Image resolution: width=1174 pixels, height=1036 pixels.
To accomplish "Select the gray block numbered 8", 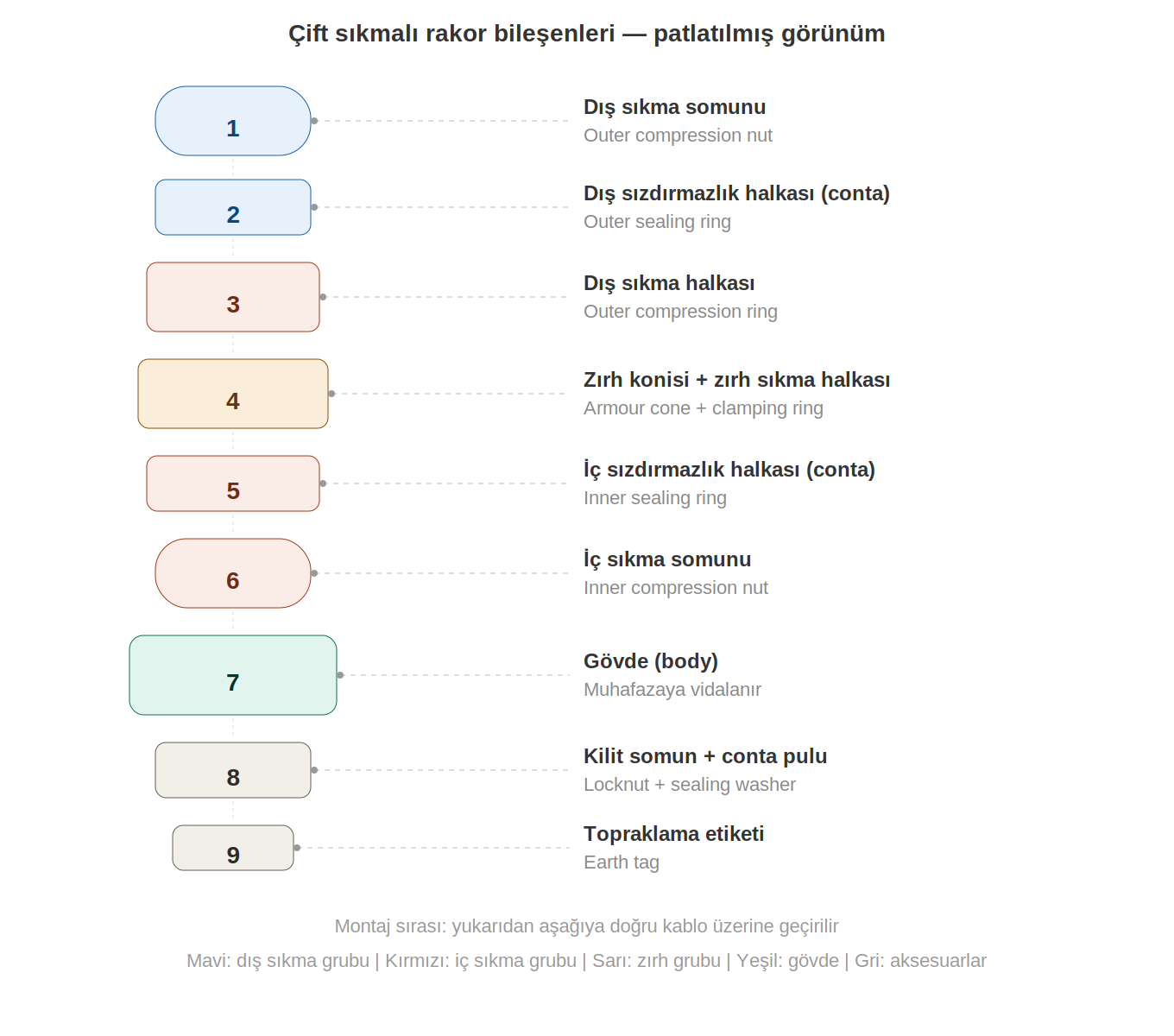I will (233, 770).
